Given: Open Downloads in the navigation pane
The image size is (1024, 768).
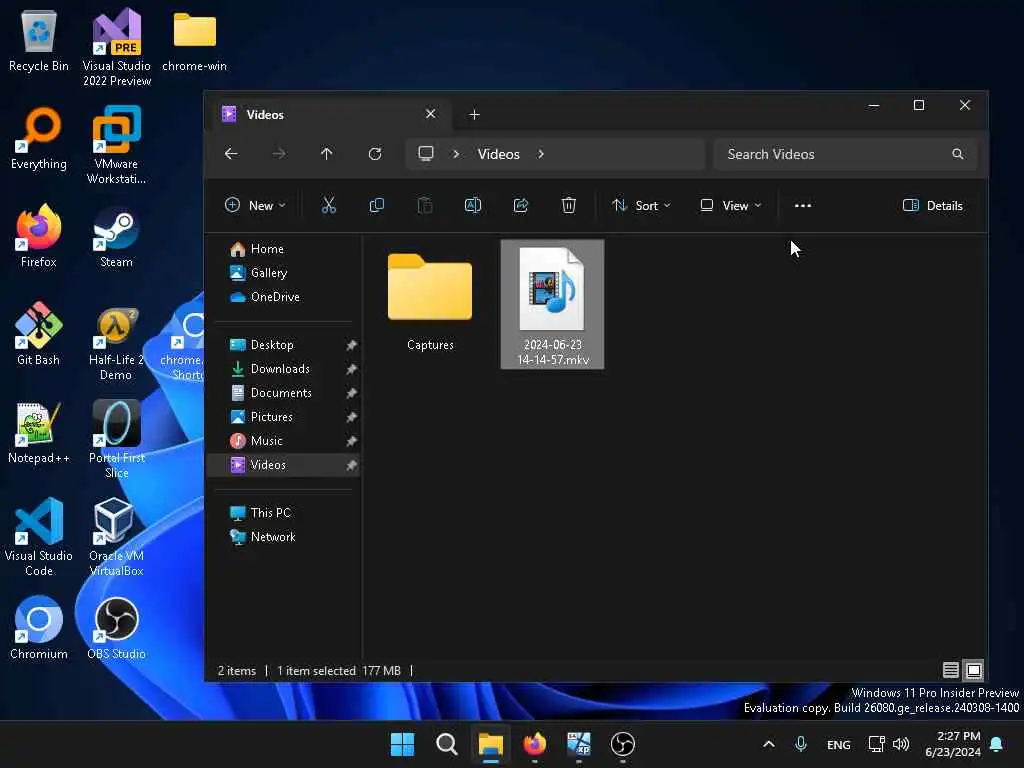Looking at the screenshot, I should (284, 369).
